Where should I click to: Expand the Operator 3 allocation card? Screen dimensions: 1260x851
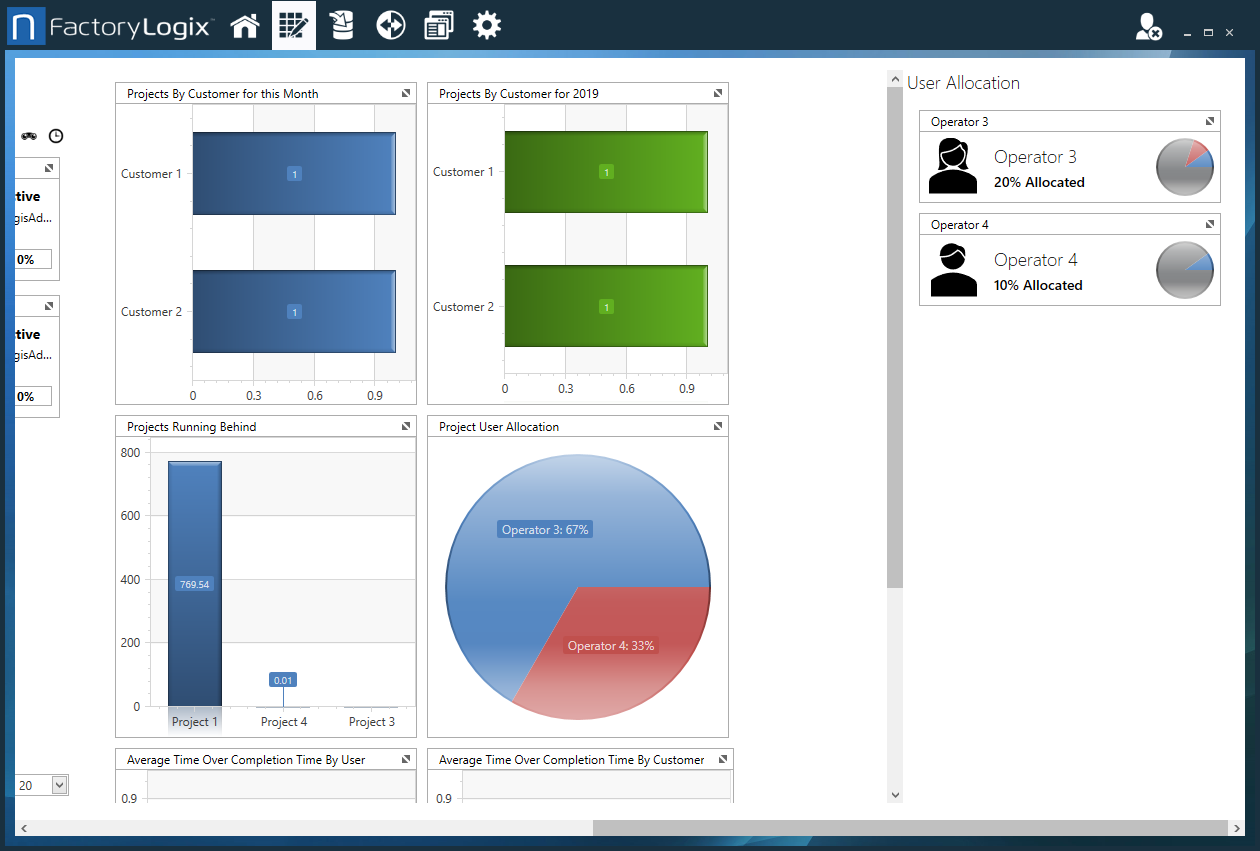pos(1210,120)
